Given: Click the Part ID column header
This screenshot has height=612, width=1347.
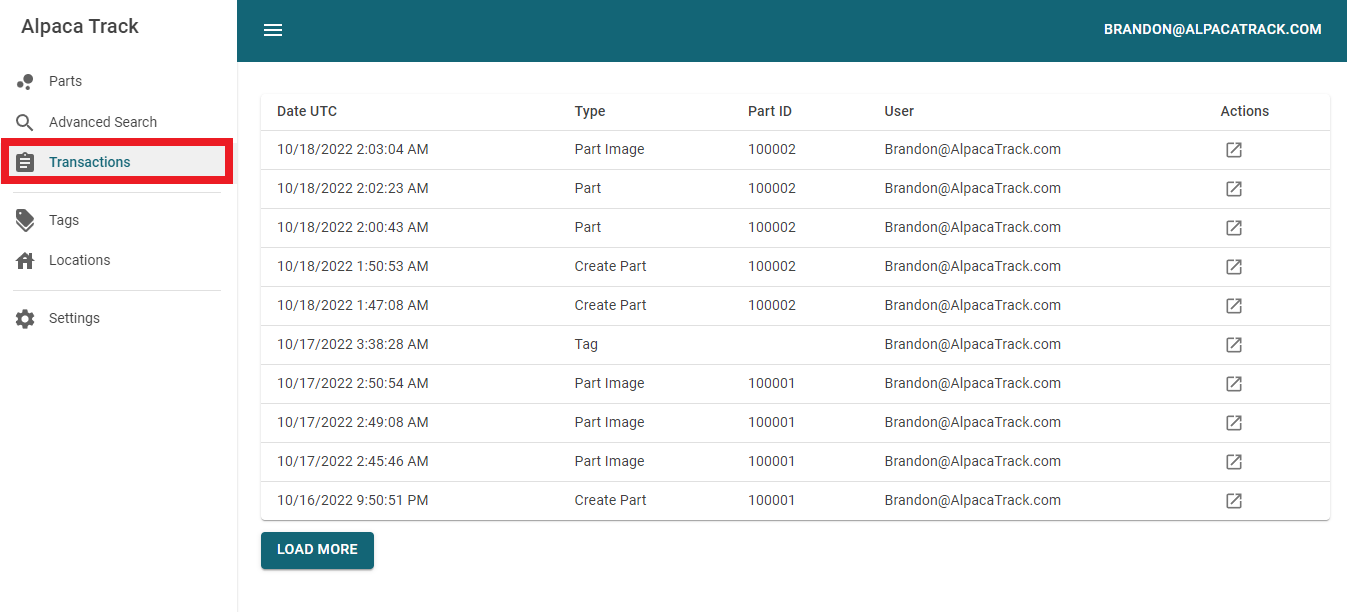Looking at the screenshot, I should coord(770,111).
